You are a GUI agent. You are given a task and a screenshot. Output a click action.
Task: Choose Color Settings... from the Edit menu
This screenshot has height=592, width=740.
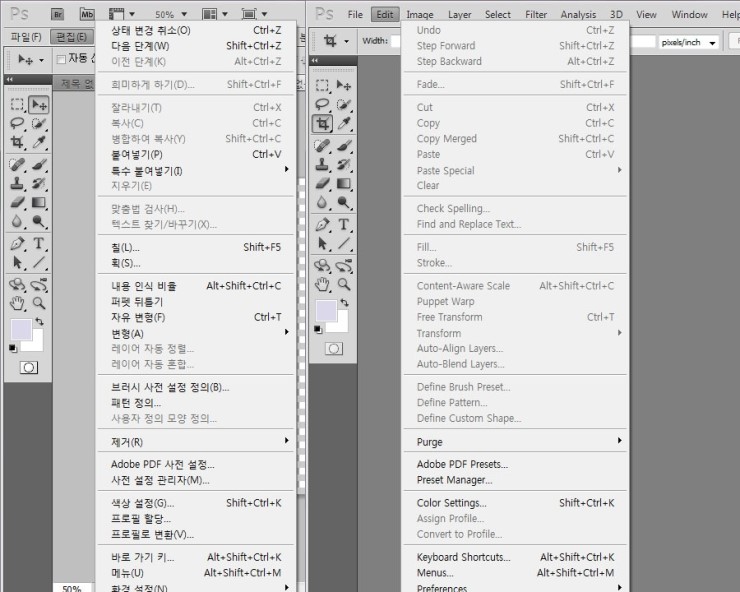515,503
